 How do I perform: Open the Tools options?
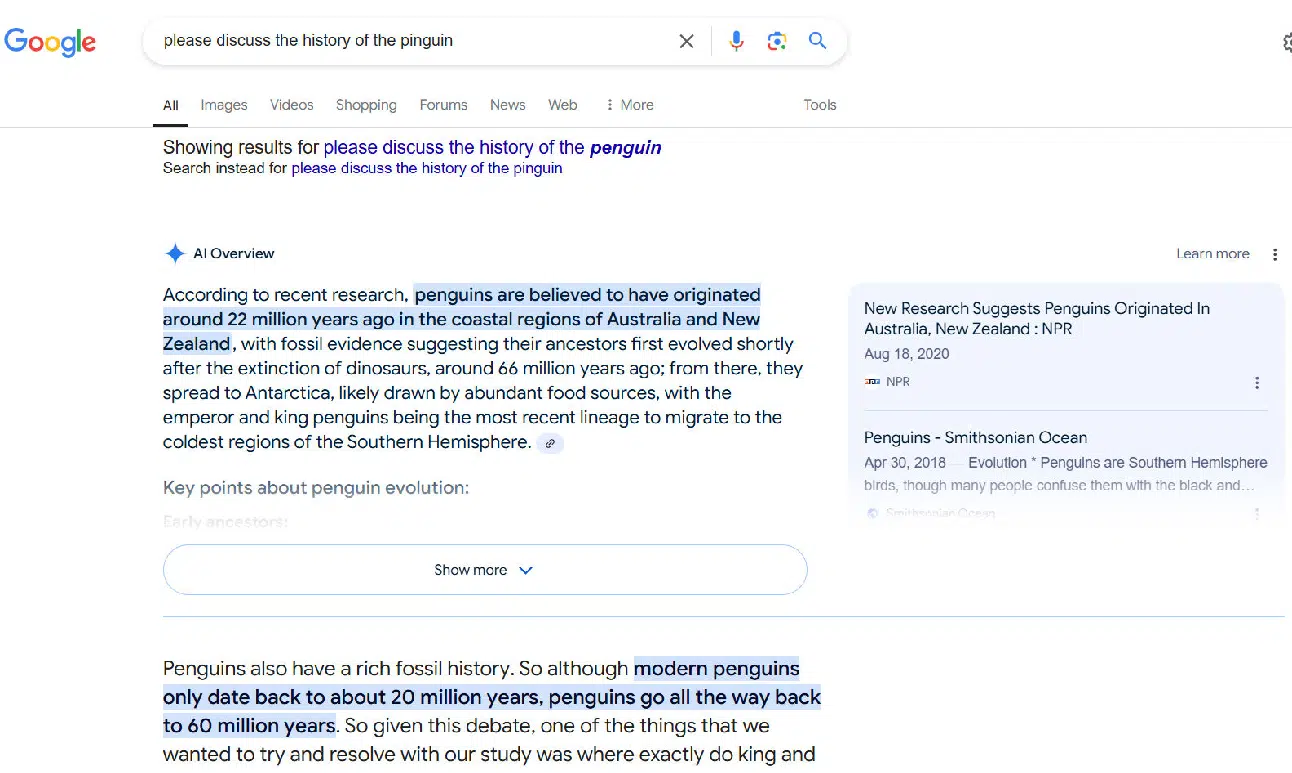click(820, 105)
